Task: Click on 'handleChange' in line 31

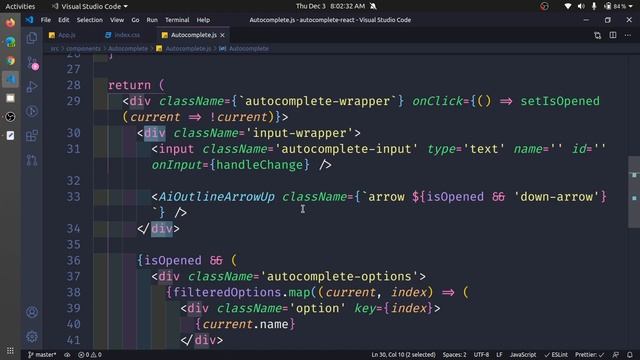Action: 259,165
